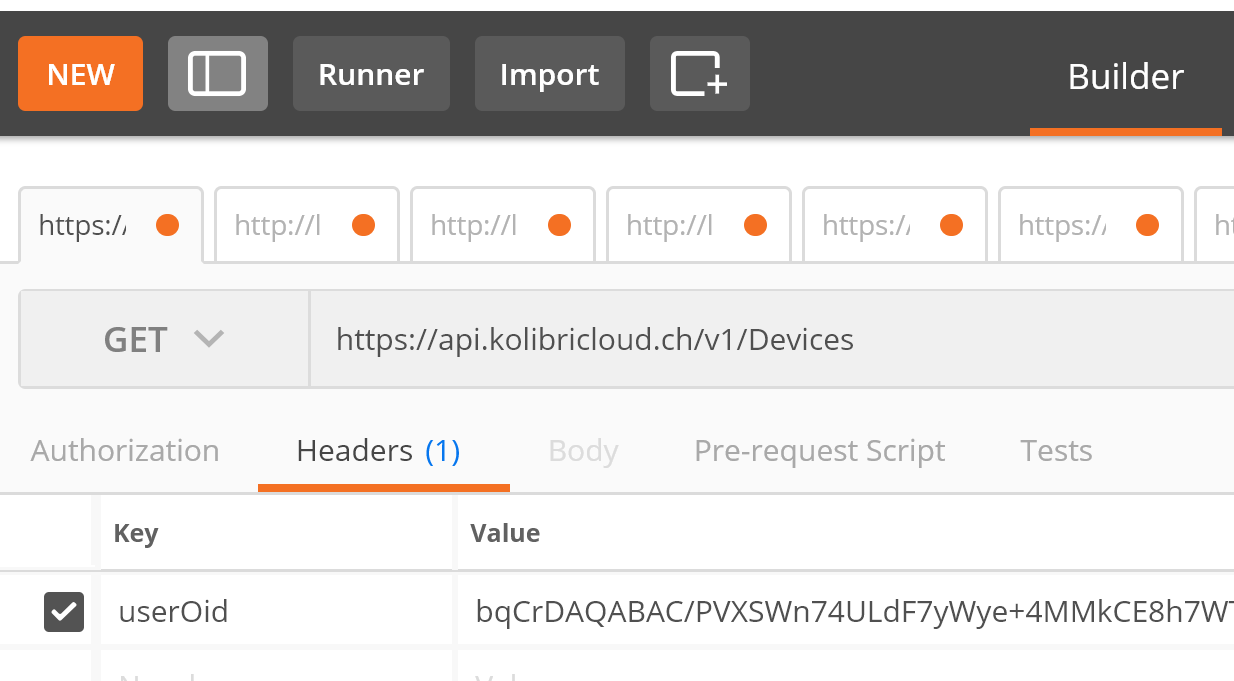Click unsaved dot on first https tab
The width and height of the screenshot is (1234, 681).
tap(168, 225)
